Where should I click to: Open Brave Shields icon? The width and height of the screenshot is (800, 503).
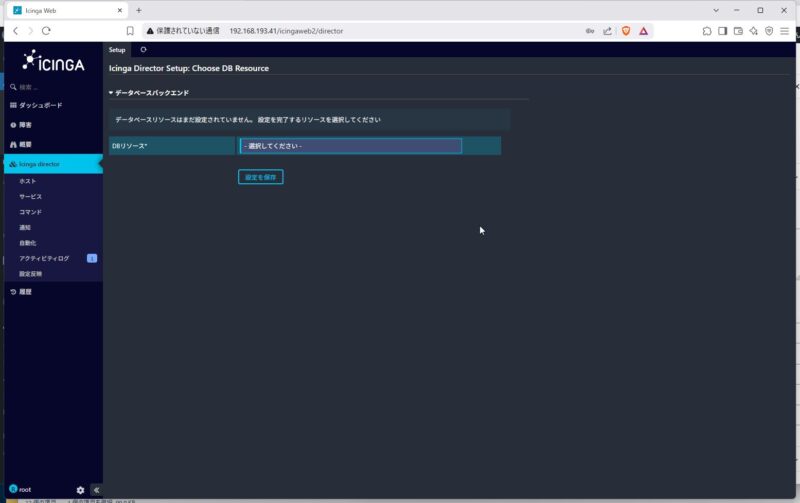[x=626, y=31]
